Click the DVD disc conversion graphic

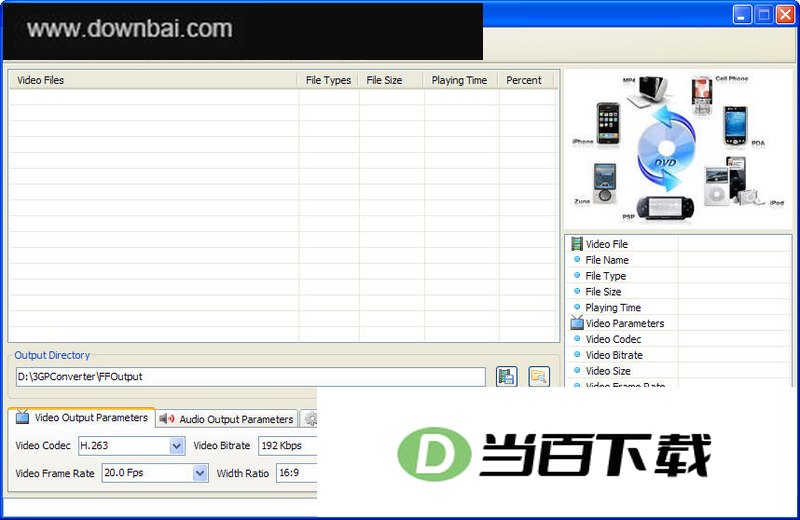coord(666,149)
